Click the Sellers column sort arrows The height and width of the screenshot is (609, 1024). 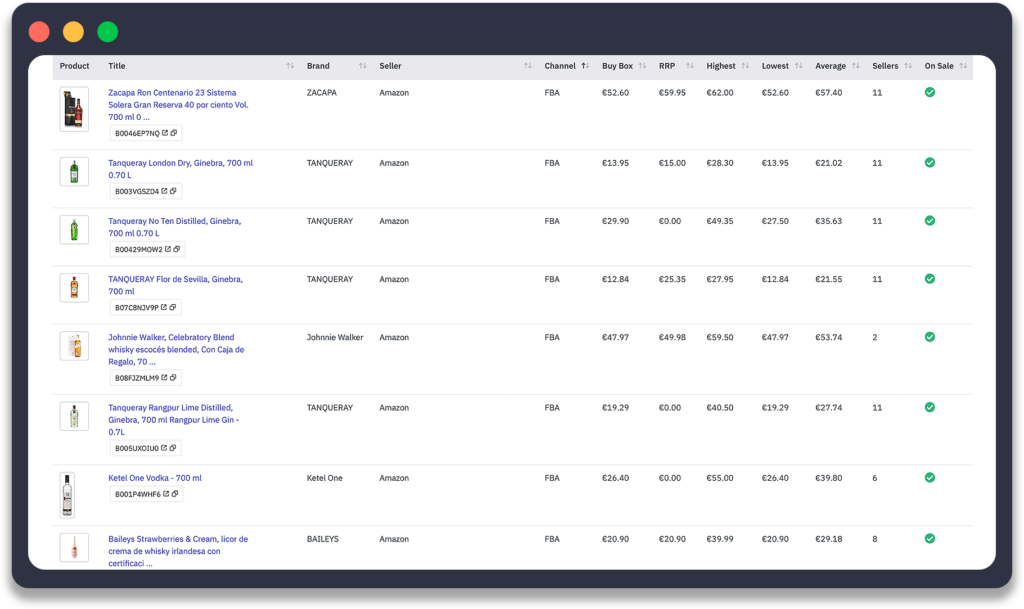[x=908, y=66]
